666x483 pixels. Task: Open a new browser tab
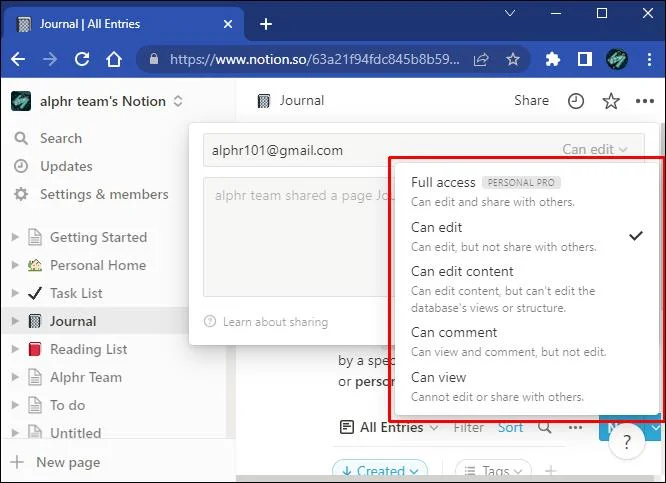coord(265,24)
